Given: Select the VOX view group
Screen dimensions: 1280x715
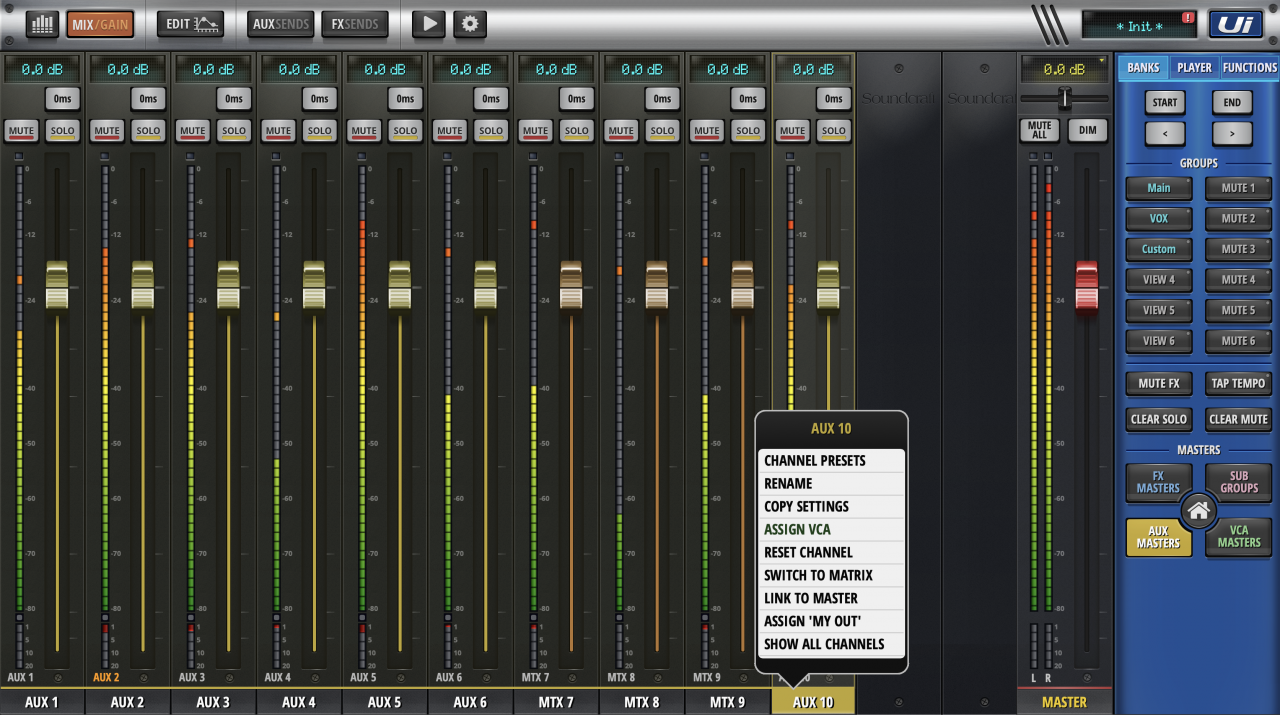Looking at the screenshot, I should pos(1159,219).
